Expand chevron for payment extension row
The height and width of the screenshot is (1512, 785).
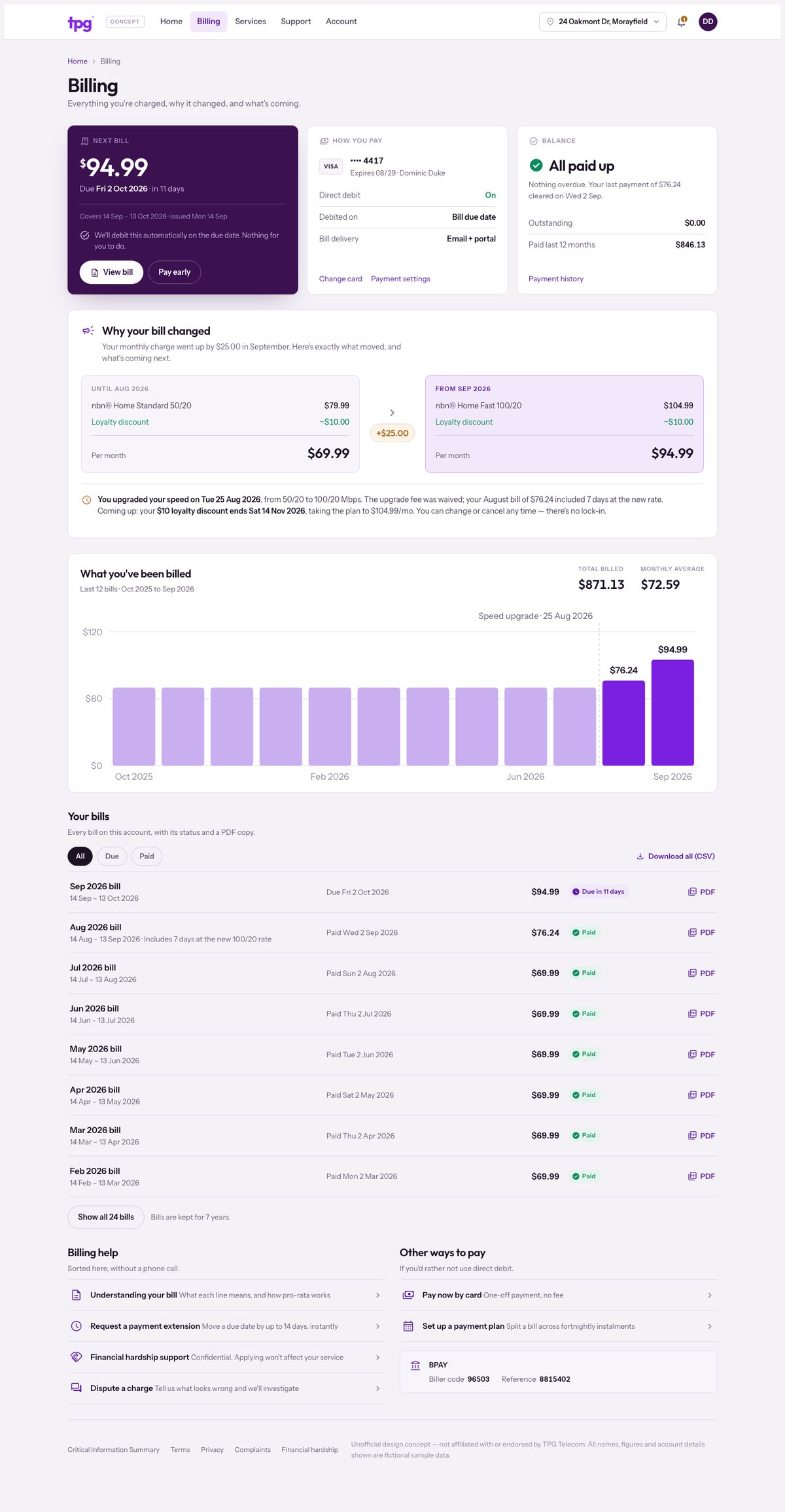[378, 1326]
